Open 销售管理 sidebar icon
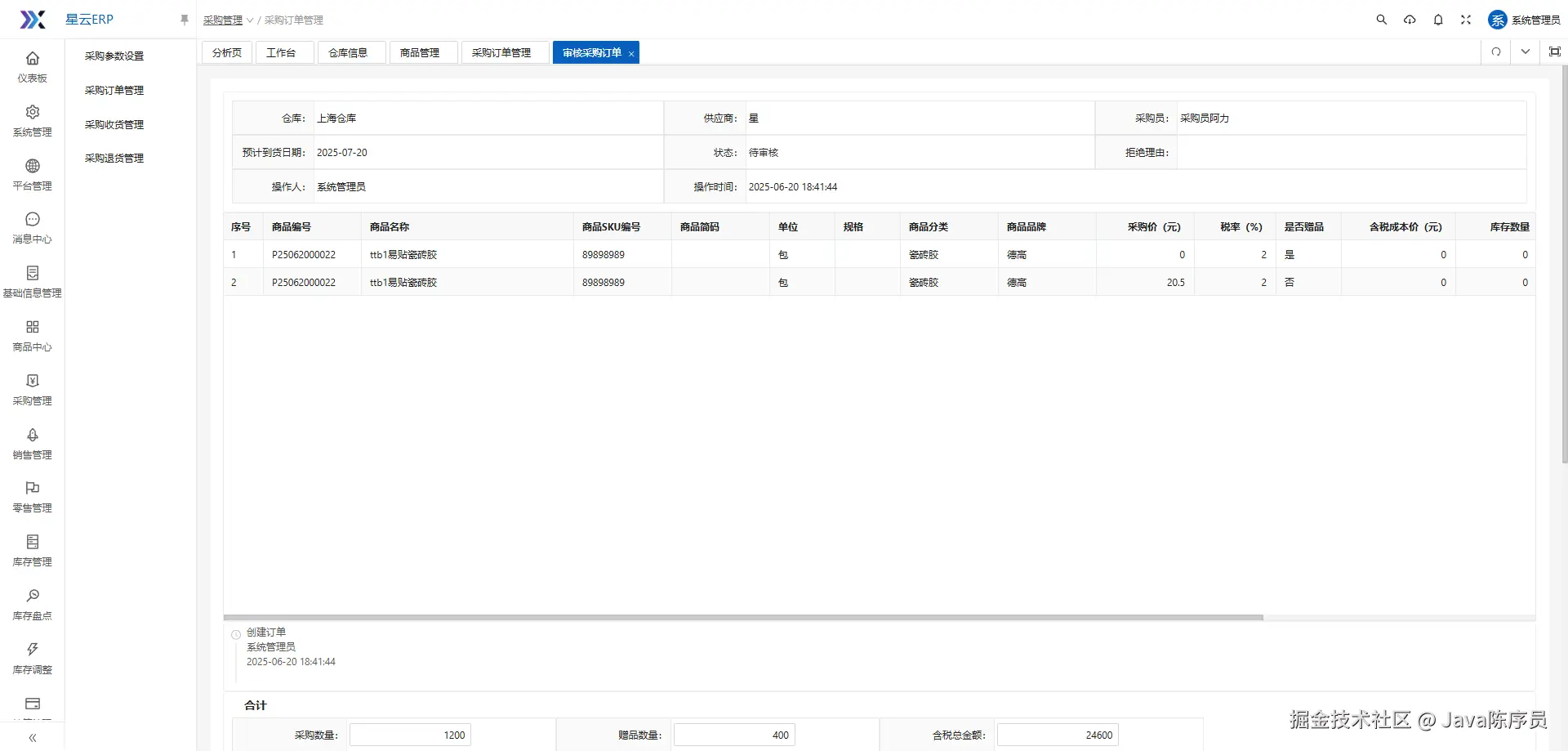Image resolution: width=1568 pixels, height=751 pixels. tap(33, 435)
